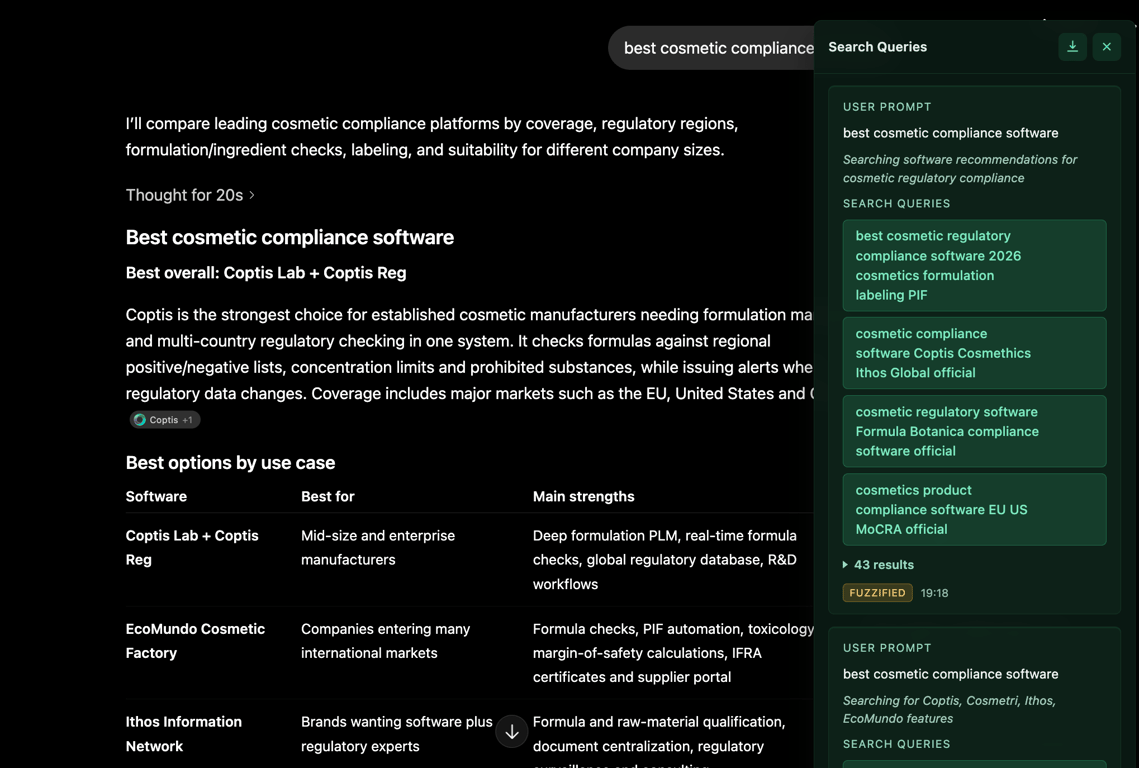
Task: Close the Search Queries panel
Action: pyautogui.click(x=1106, y=47)
